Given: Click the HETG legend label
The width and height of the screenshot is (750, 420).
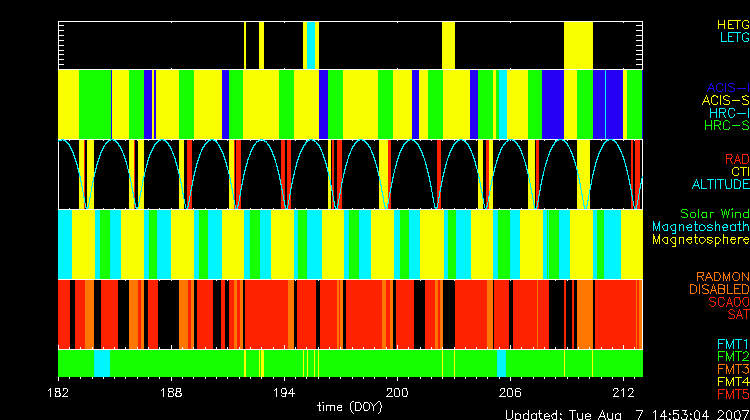Looking at the screenshot, I should pos(733,23).
